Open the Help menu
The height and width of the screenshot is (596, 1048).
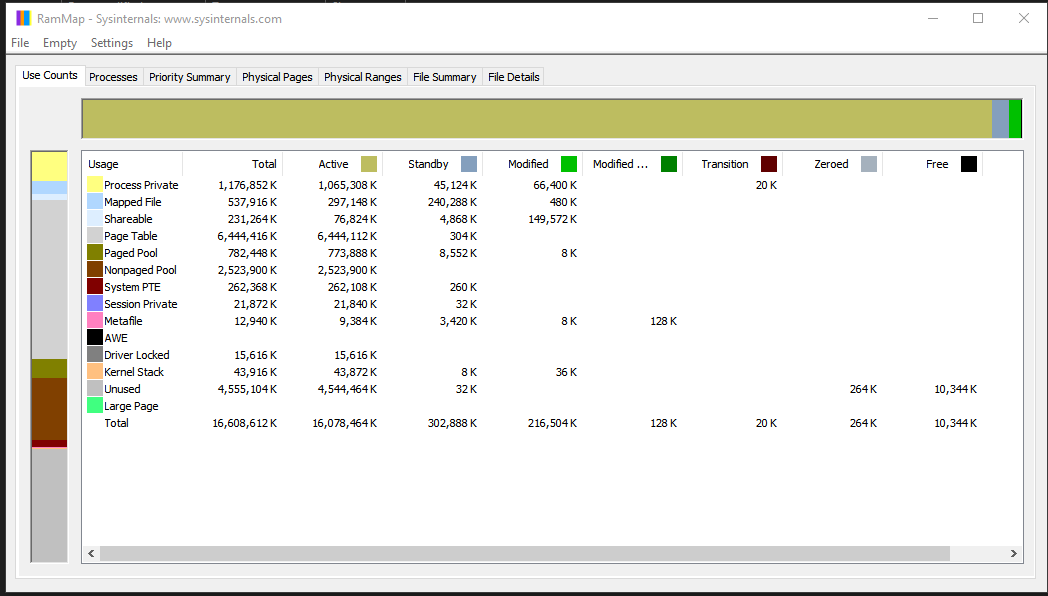[x=159, y=43]
